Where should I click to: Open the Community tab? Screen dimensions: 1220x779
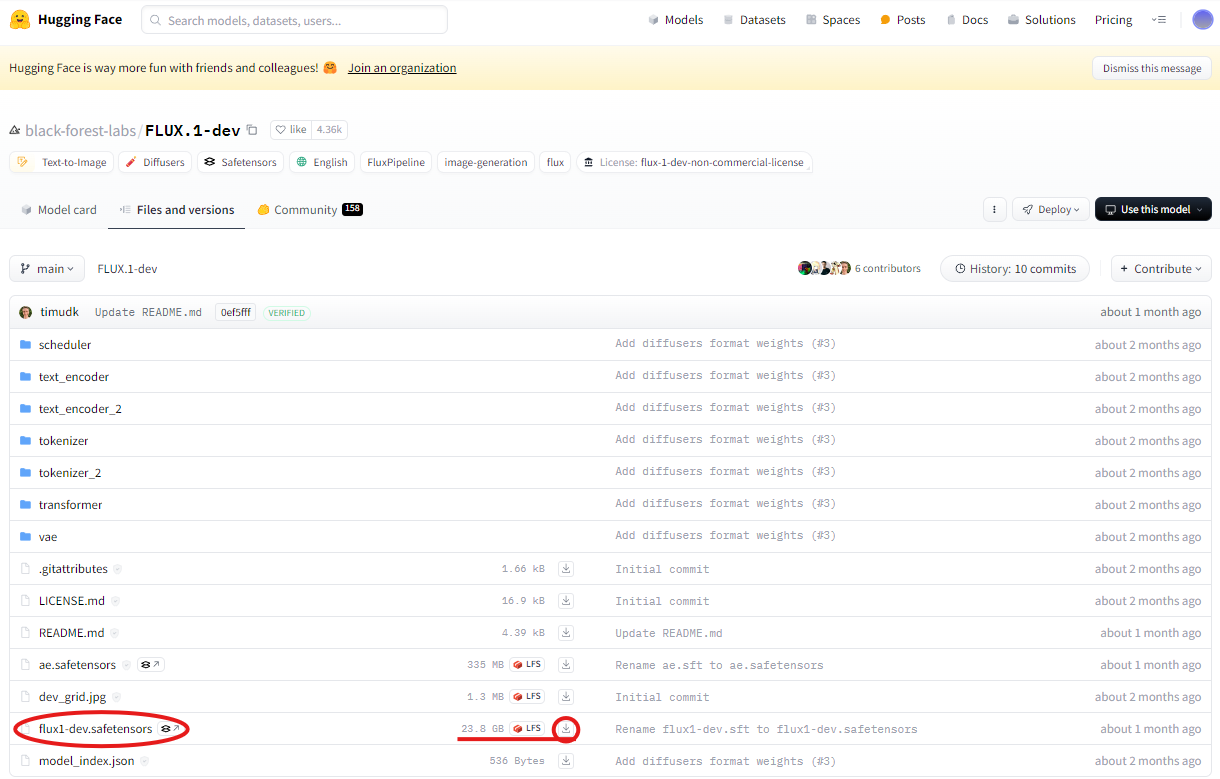click(310, 209)
